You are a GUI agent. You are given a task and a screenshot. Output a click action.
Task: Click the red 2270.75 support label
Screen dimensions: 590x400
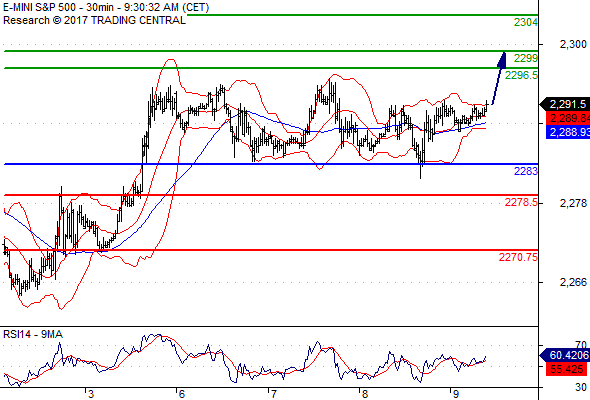[x=518, y=257]
